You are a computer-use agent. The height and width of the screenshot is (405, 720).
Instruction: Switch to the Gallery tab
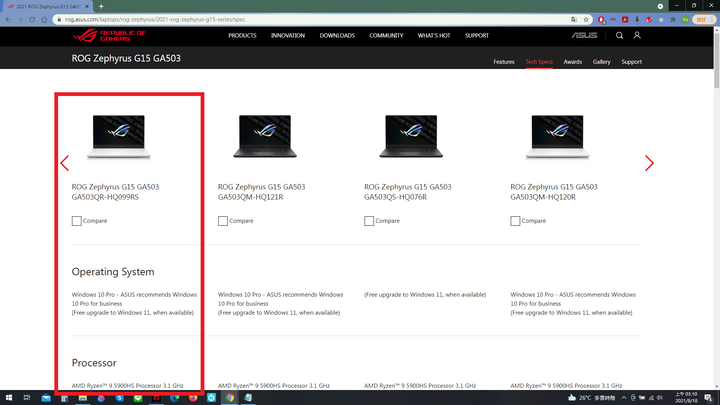(602, 62)
